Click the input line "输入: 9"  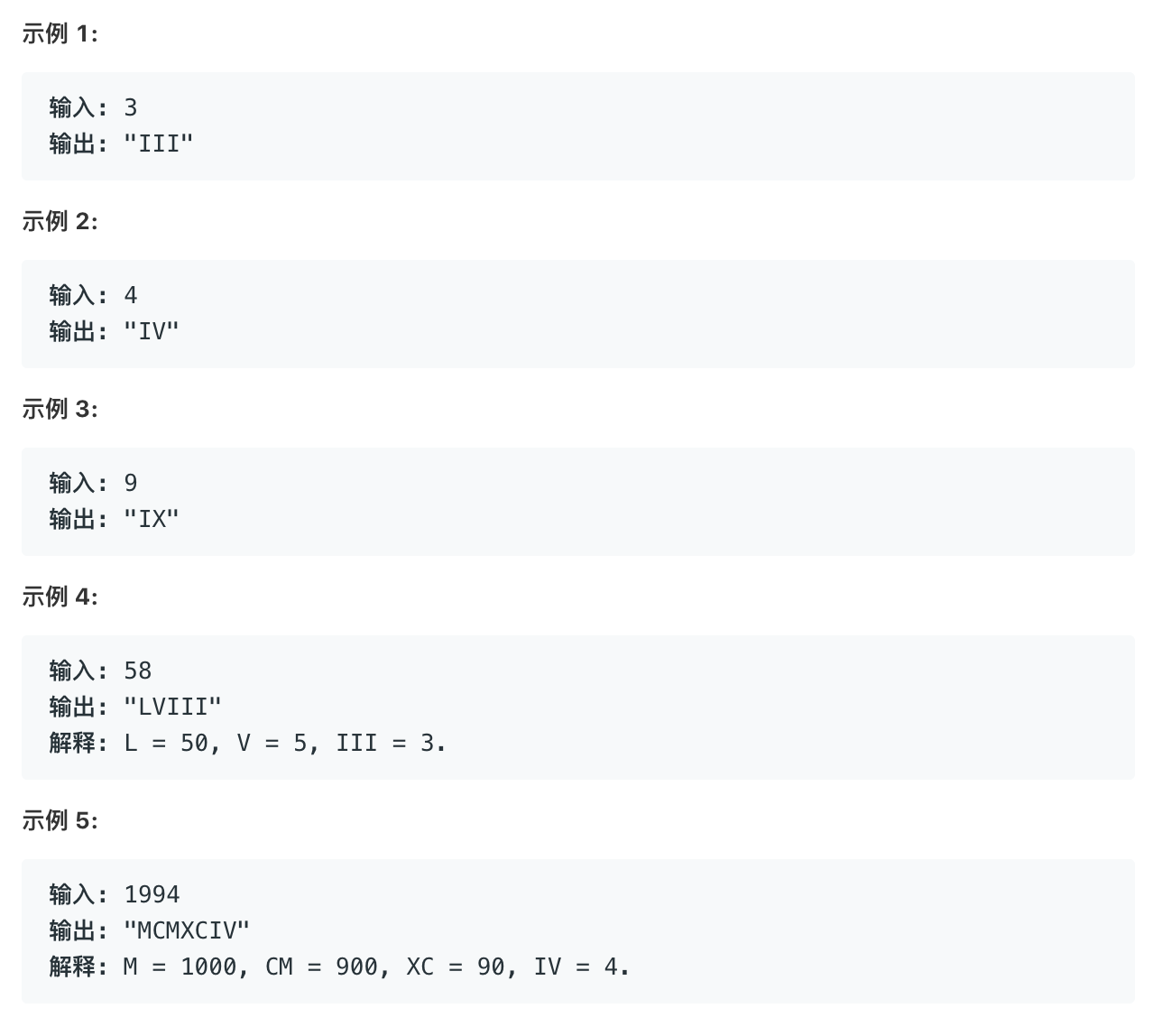click(x=93, y=484)
